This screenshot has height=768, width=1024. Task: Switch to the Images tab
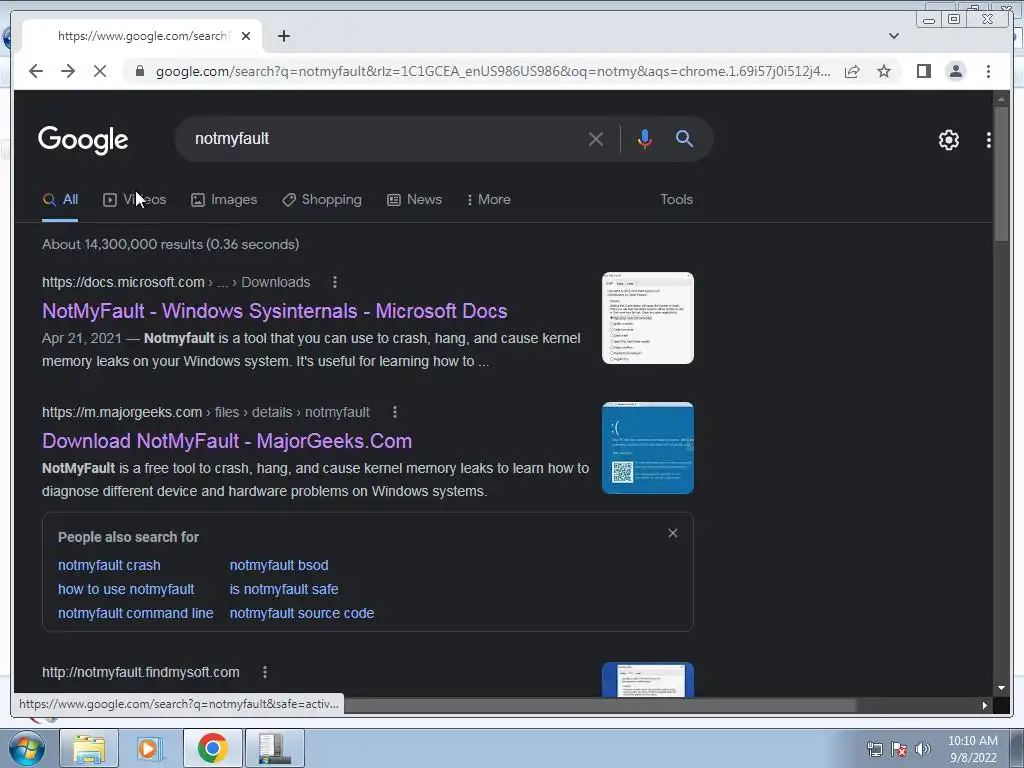click(x=224, y=200)
